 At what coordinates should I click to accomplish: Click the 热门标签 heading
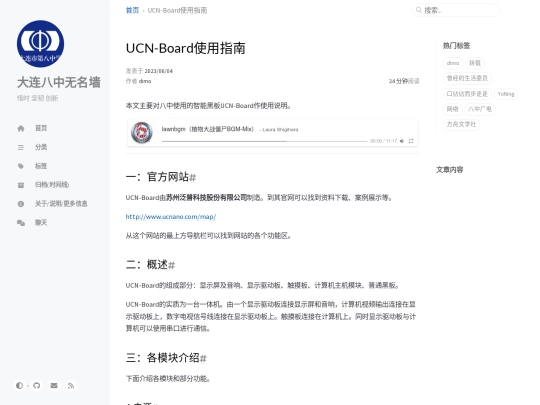coord(456,45)
